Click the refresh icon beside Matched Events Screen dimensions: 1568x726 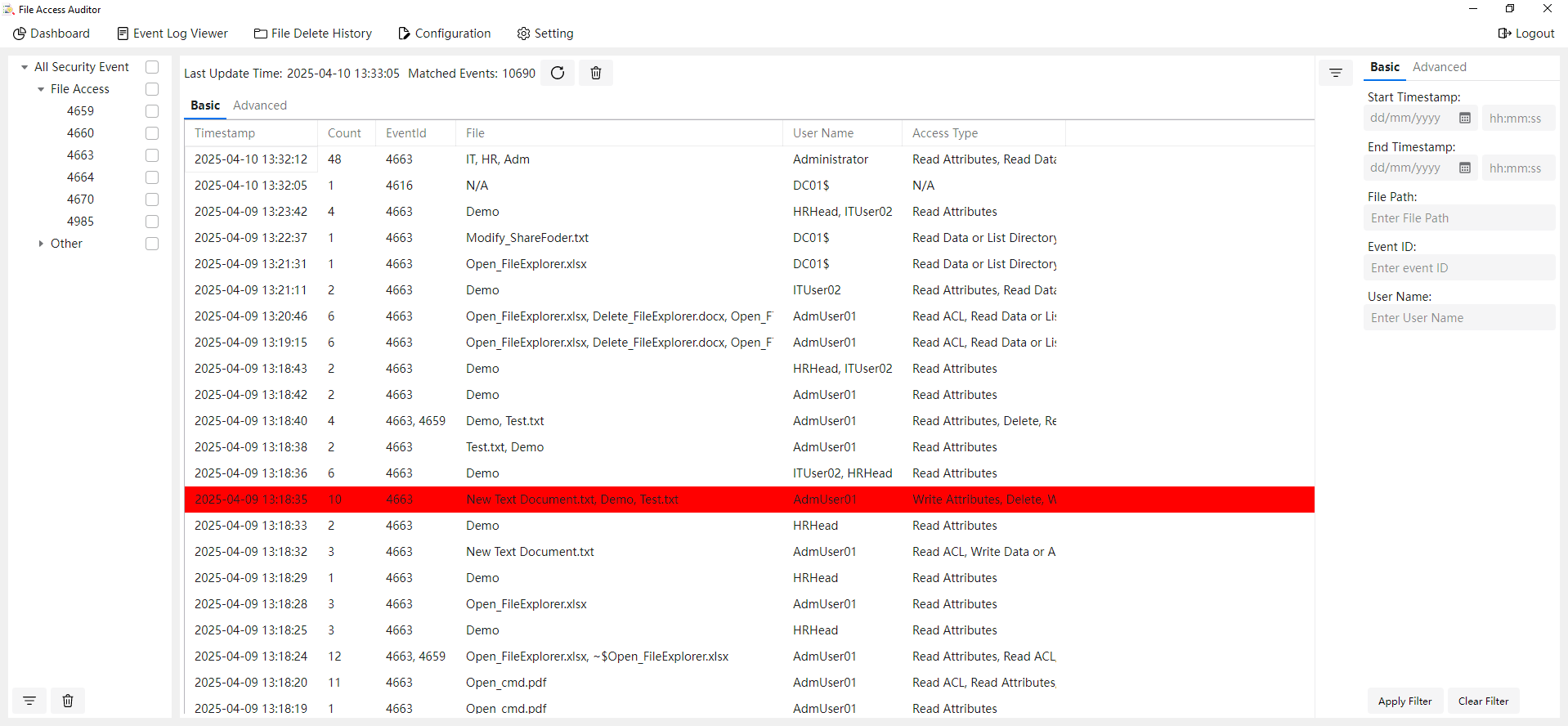tap(558, 73)
